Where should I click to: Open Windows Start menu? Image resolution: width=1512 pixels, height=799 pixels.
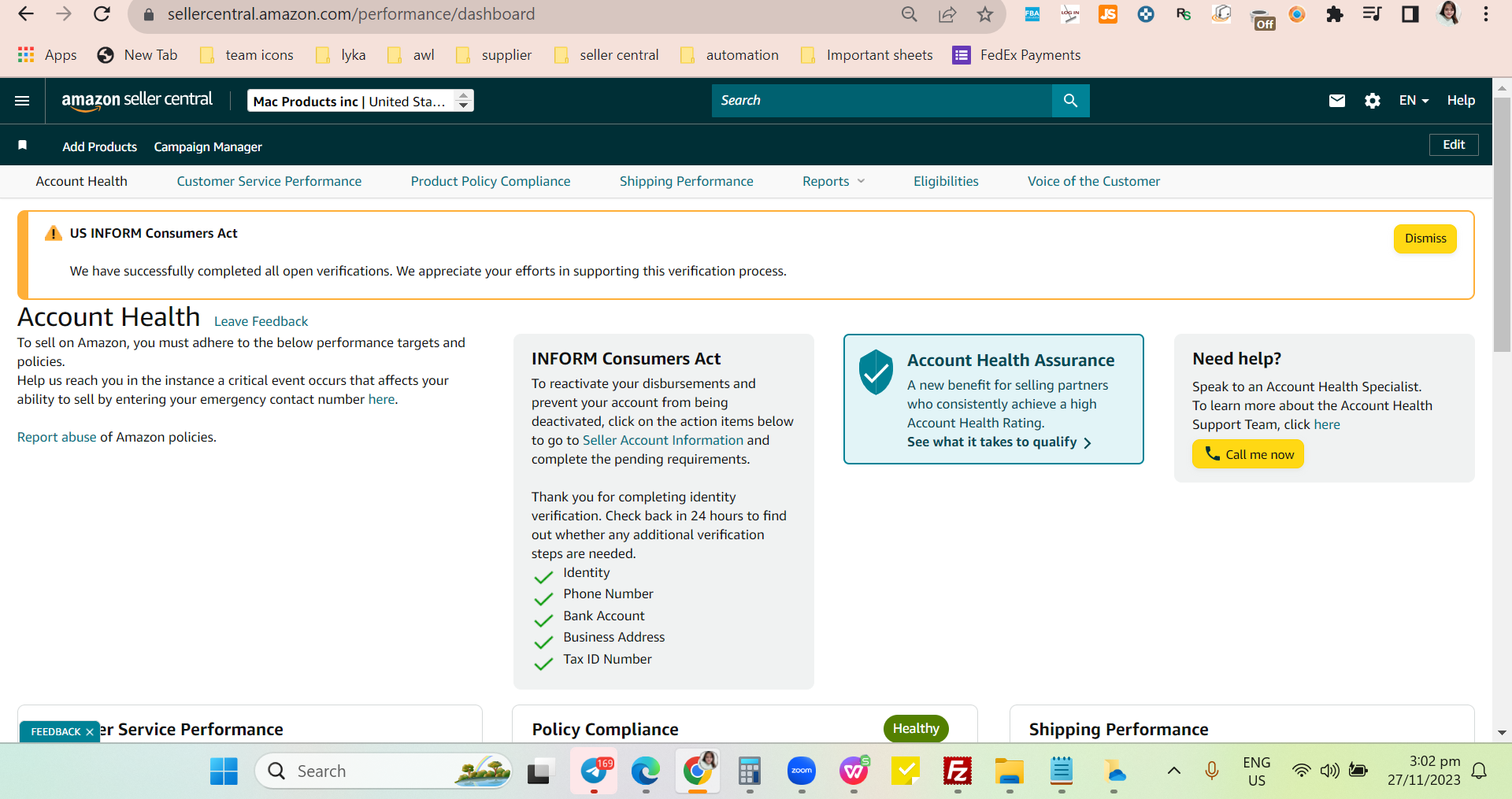pyautogui.click(x=224, y=771)
